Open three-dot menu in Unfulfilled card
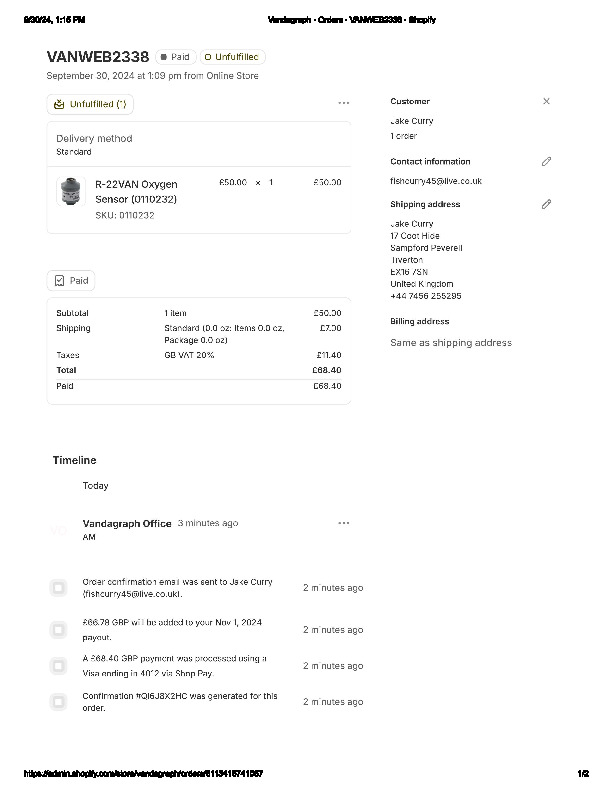 coord(344,103)
